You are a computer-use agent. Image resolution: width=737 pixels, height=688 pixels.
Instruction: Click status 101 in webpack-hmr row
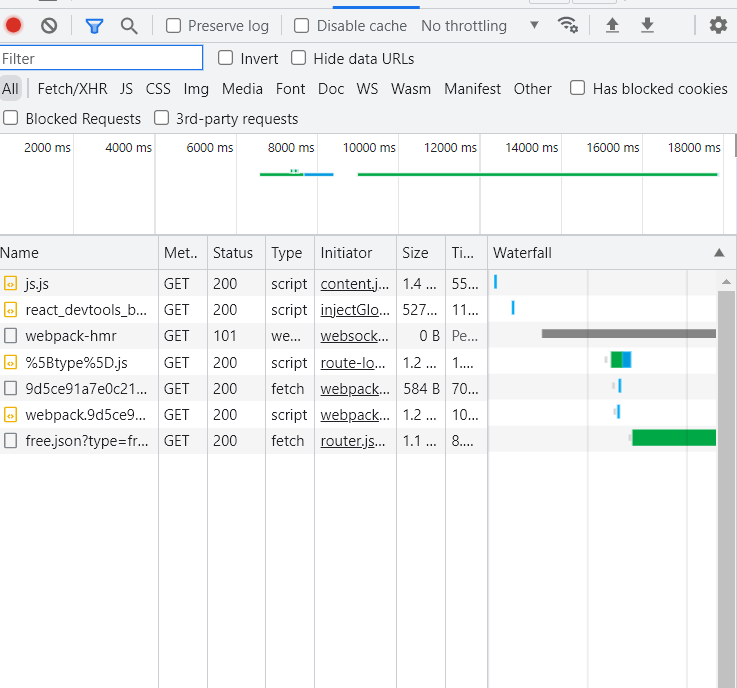(x=225, y=336)
